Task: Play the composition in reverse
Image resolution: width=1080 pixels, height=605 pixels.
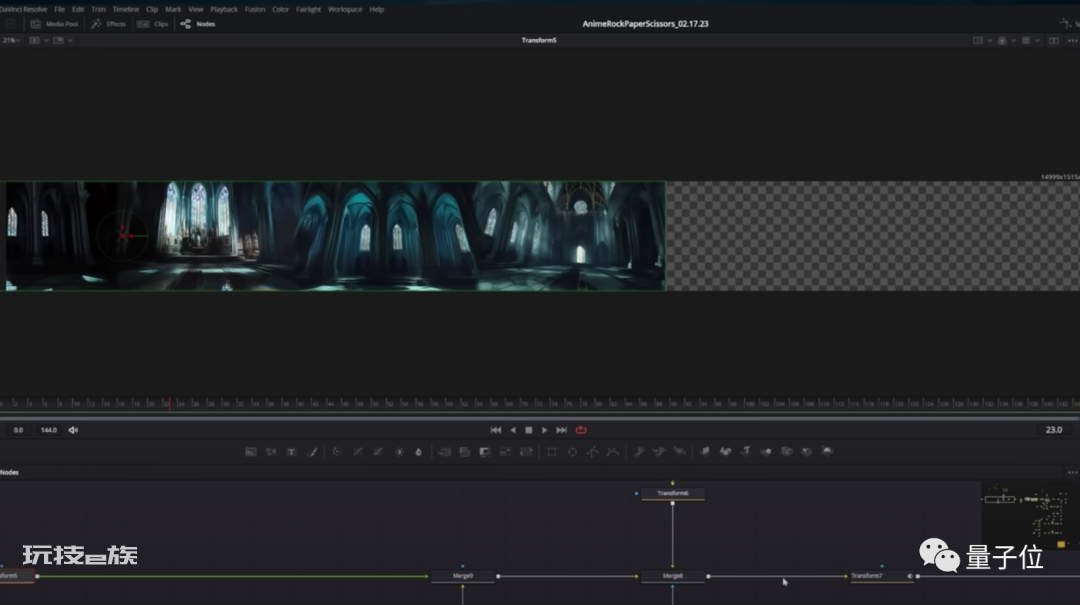Action: (513, 430)
